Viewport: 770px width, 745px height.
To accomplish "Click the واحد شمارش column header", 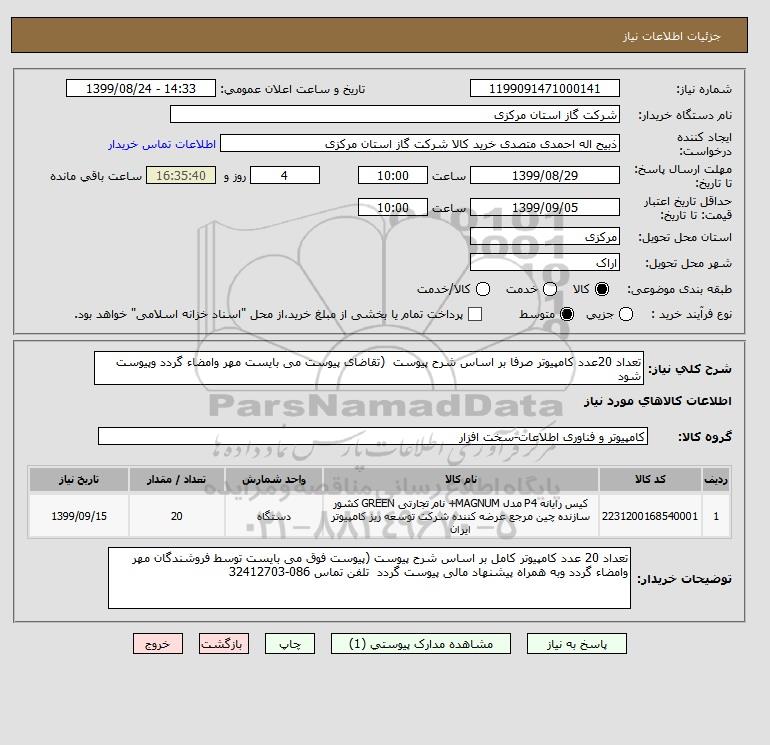I will tap(274, 479).
